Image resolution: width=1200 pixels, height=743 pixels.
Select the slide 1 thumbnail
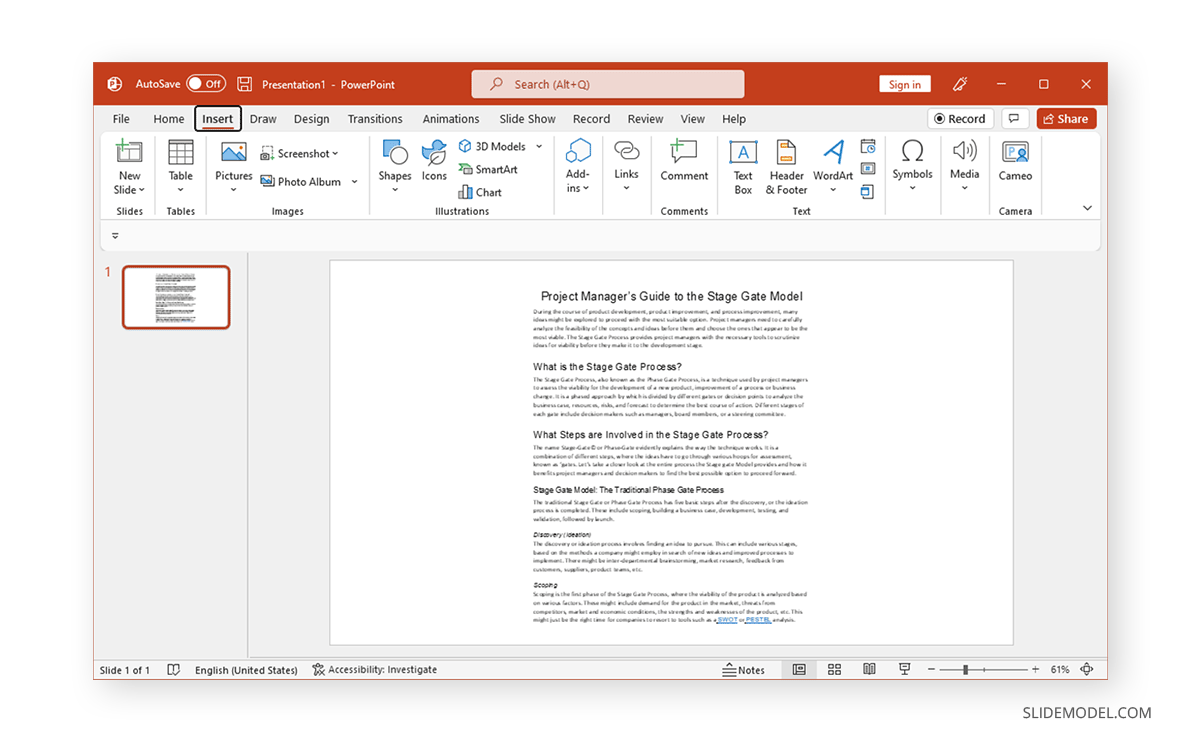[x=176, y=296]
